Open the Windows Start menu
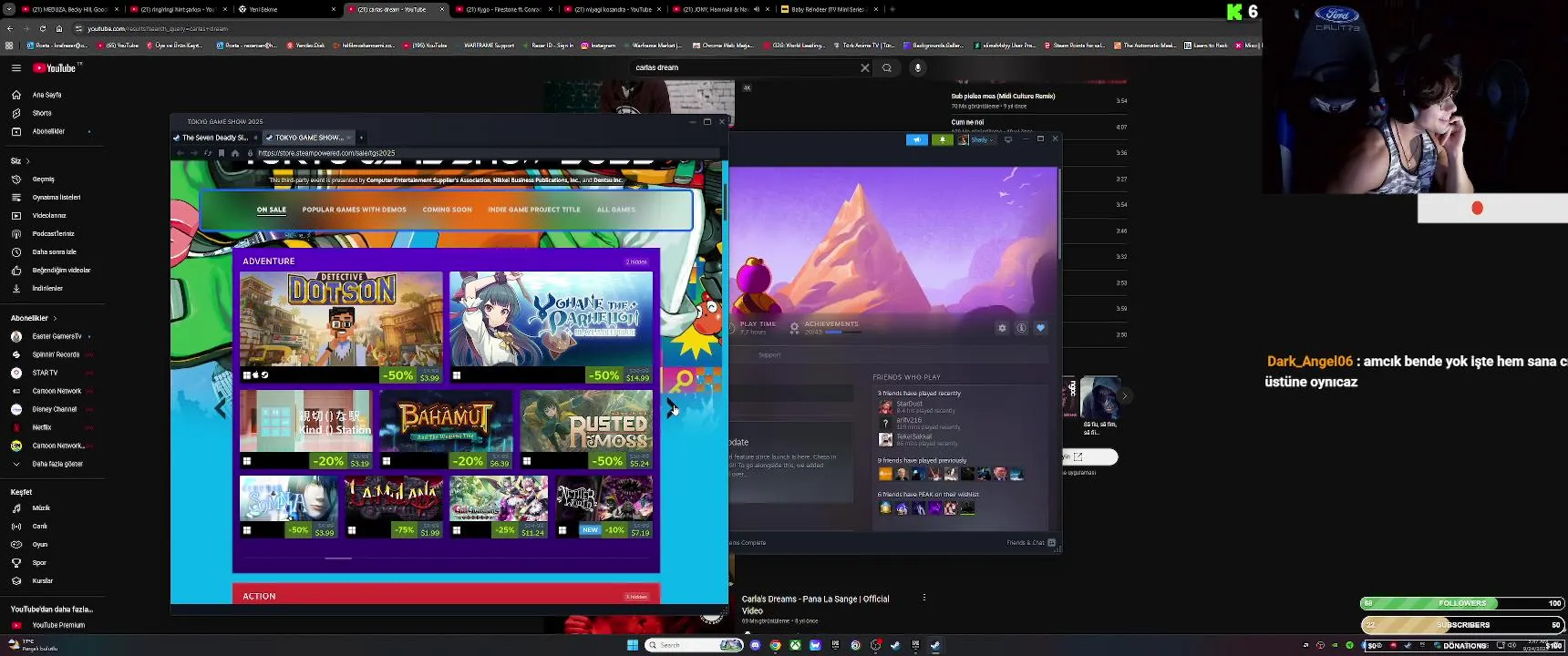1568x656 pixels. (x=633, y=645)
